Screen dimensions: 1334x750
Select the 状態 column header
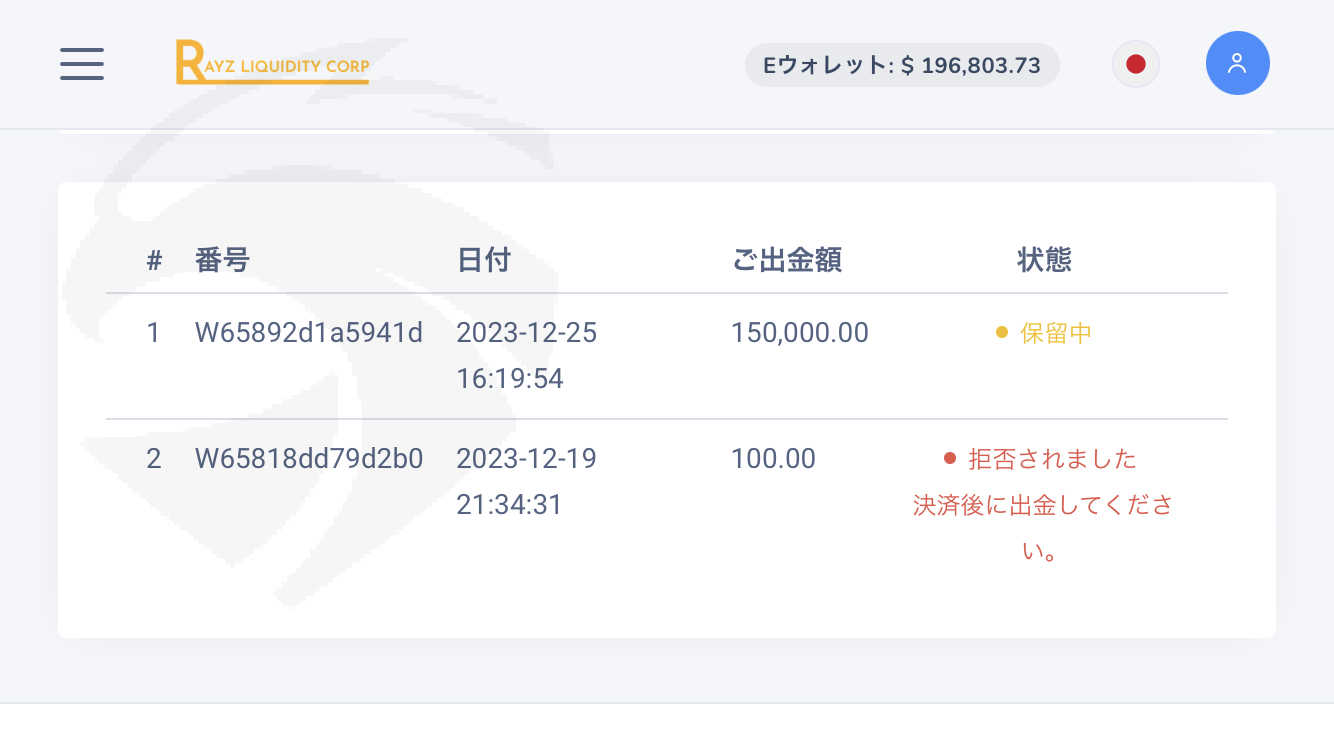[1044, 260]
